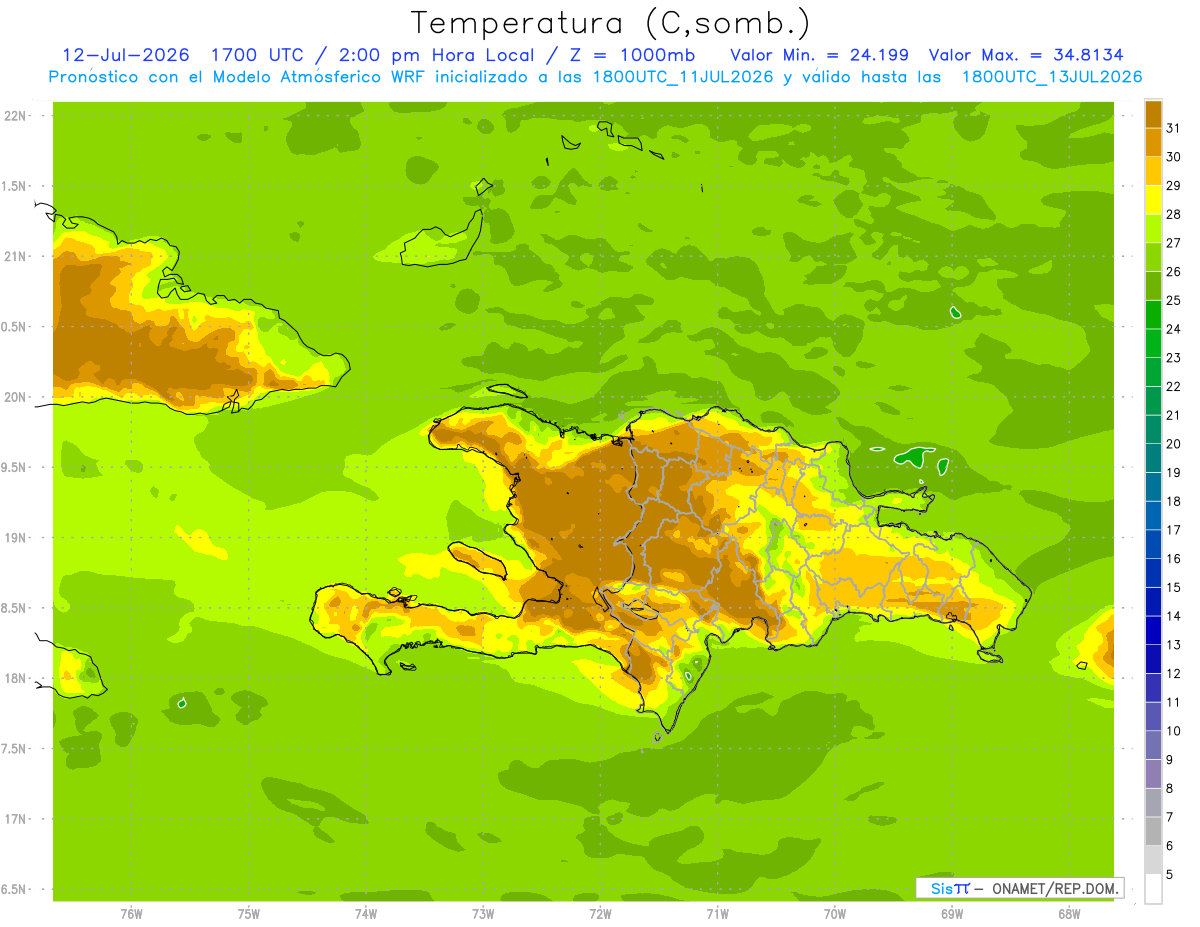Click the '75W' longitude label
Viewport: 1200px width, 927px height.
tap(249, 914)
